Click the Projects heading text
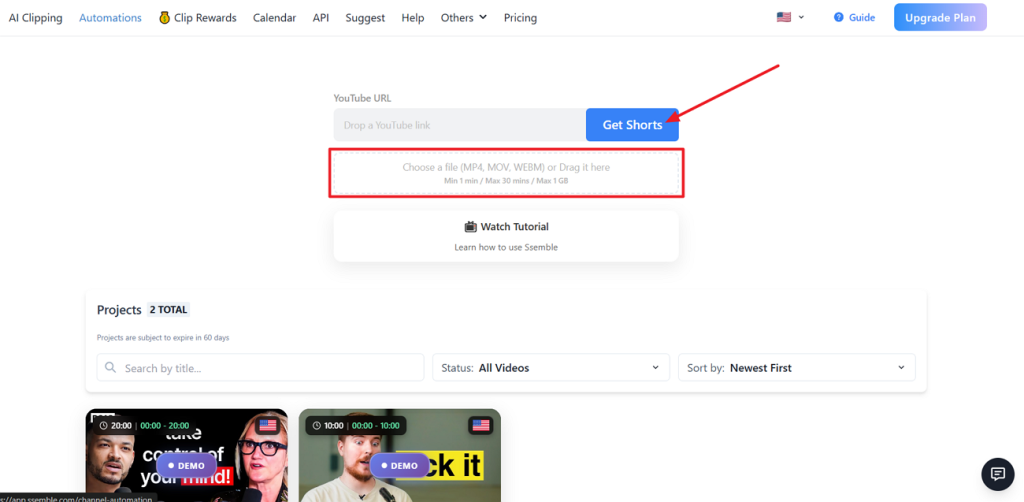The width and height of the screenshot is (1024, 502). tap(119, 309)
